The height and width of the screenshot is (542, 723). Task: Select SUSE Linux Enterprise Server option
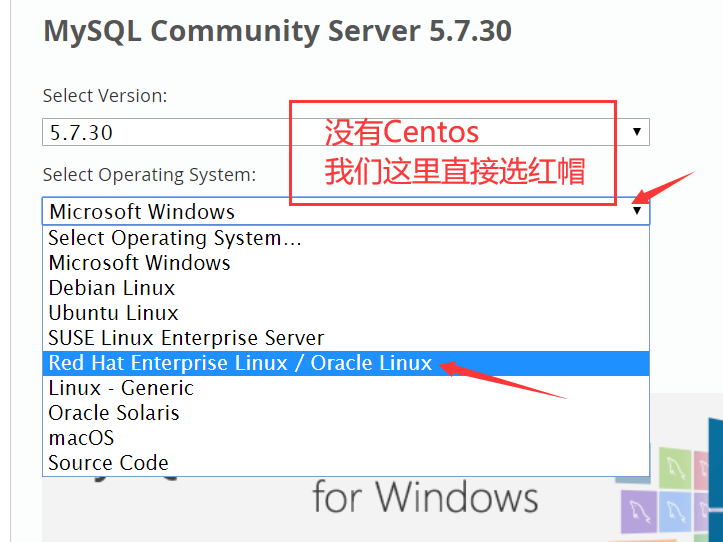click(x=186, y=338)
